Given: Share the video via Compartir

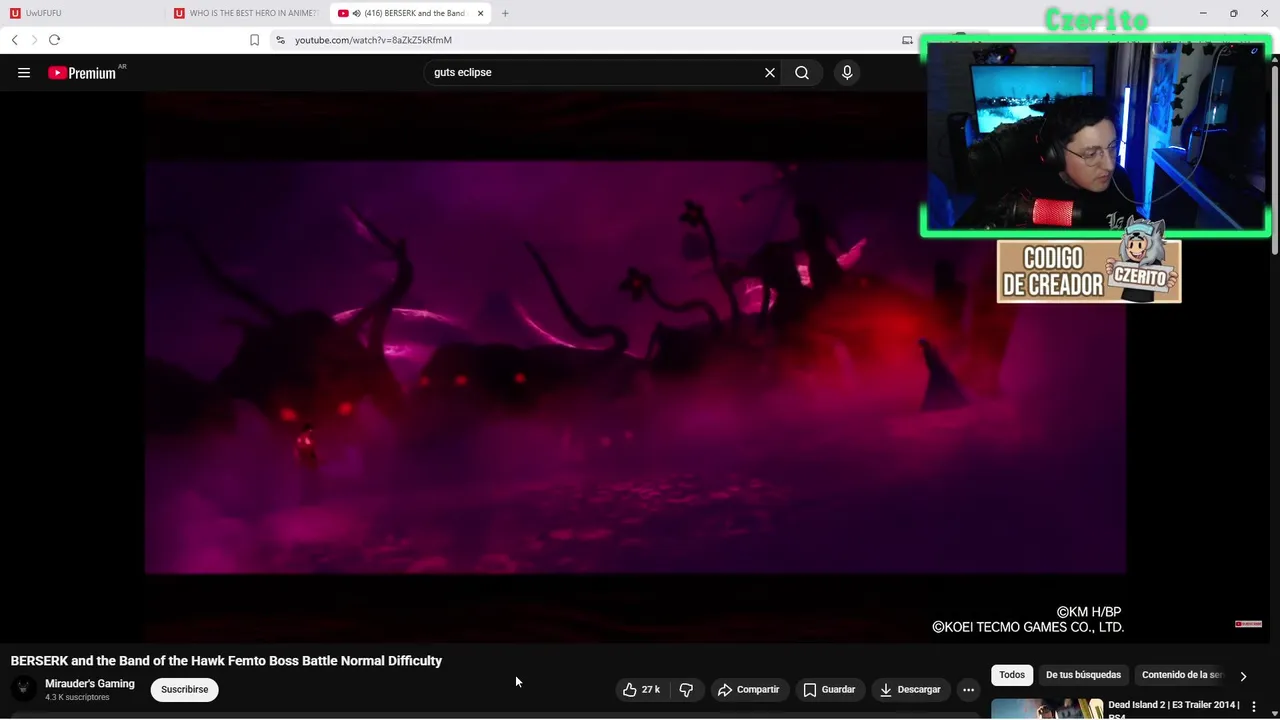Looking at the screenshot, I should tap(748, 689).
